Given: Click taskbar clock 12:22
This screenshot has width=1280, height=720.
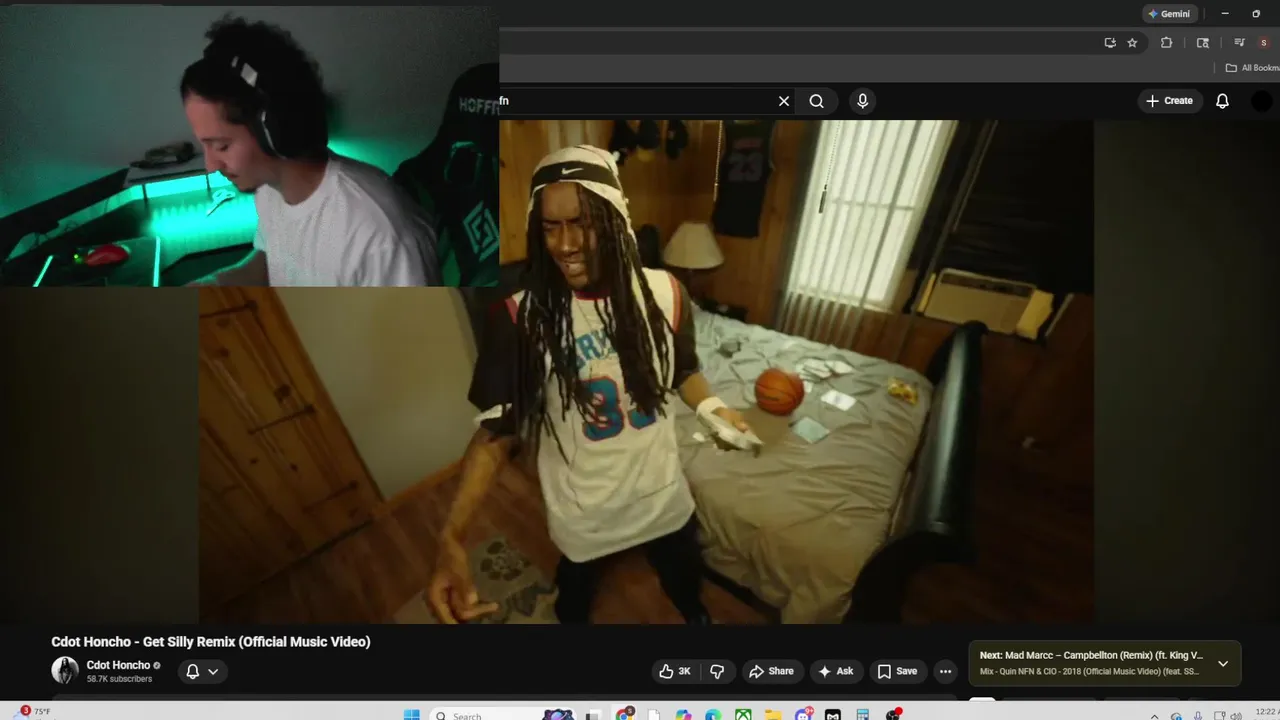Looking at the screenshot, I should pyautogui.click(x=1266, y=713).
